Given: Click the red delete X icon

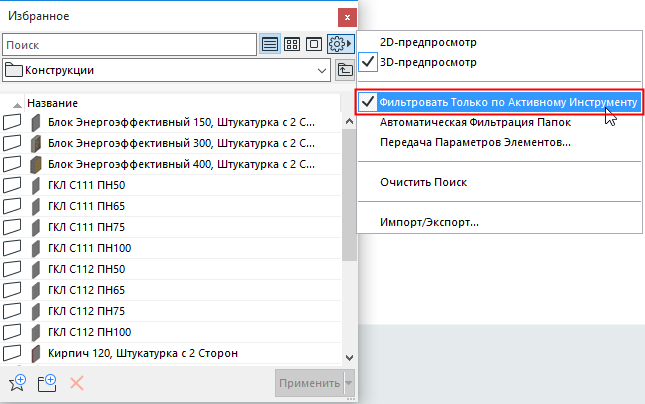Looking at the screenshot, I should pos(77,383).
